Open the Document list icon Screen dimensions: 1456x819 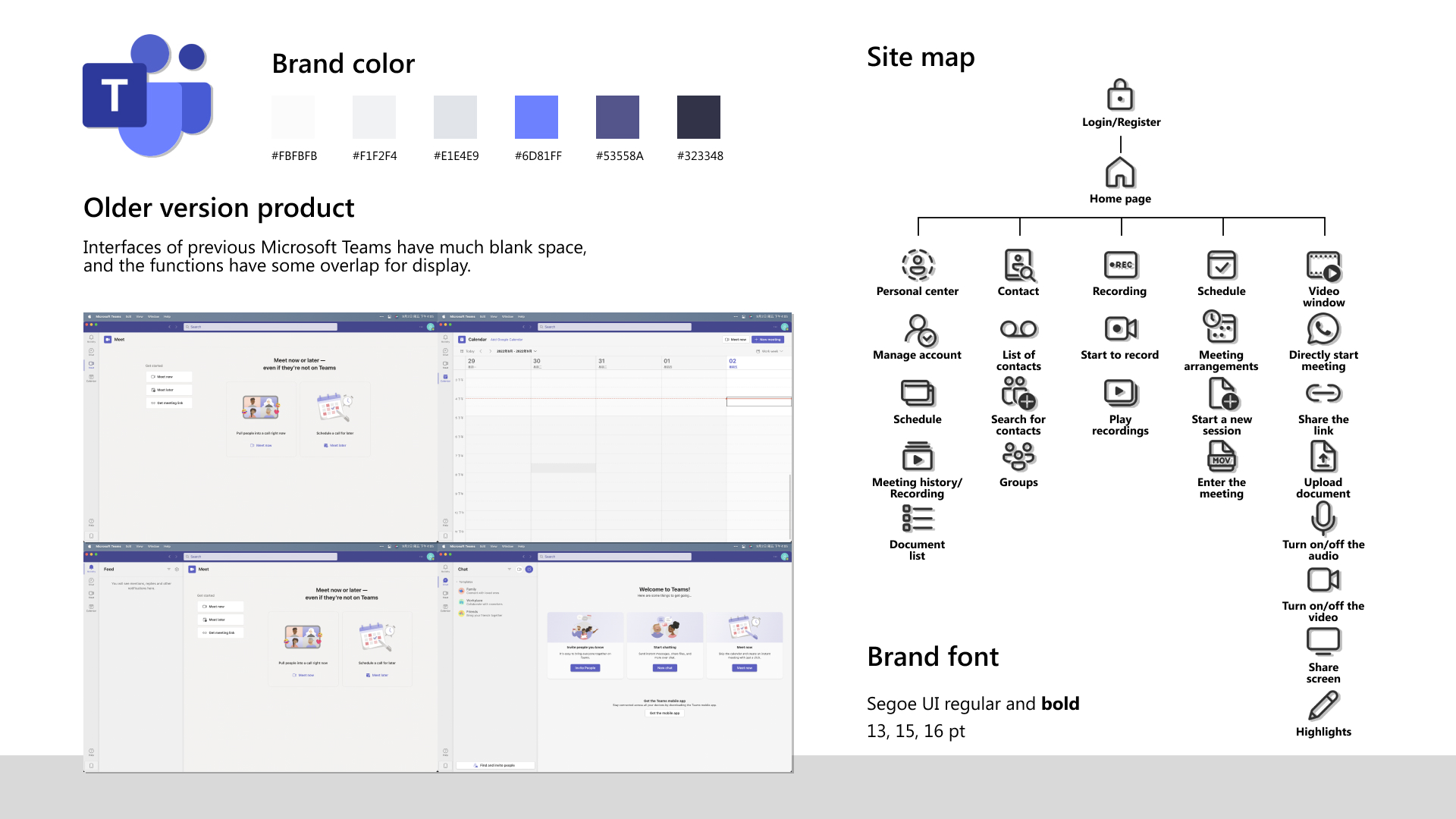(x=918, y=519)
